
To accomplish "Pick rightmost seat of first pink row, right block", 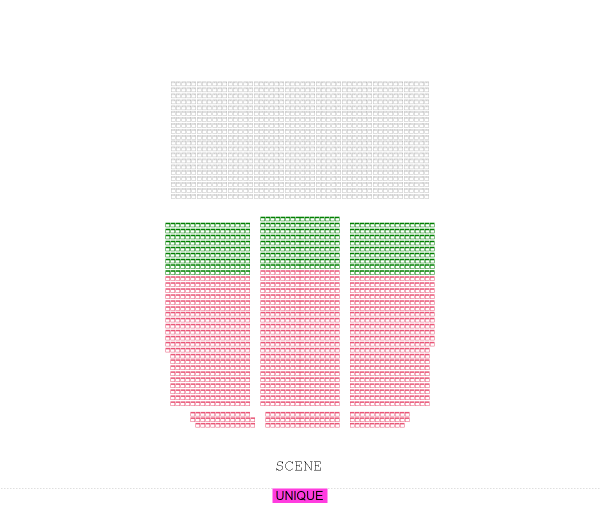I will pos(432,279).
